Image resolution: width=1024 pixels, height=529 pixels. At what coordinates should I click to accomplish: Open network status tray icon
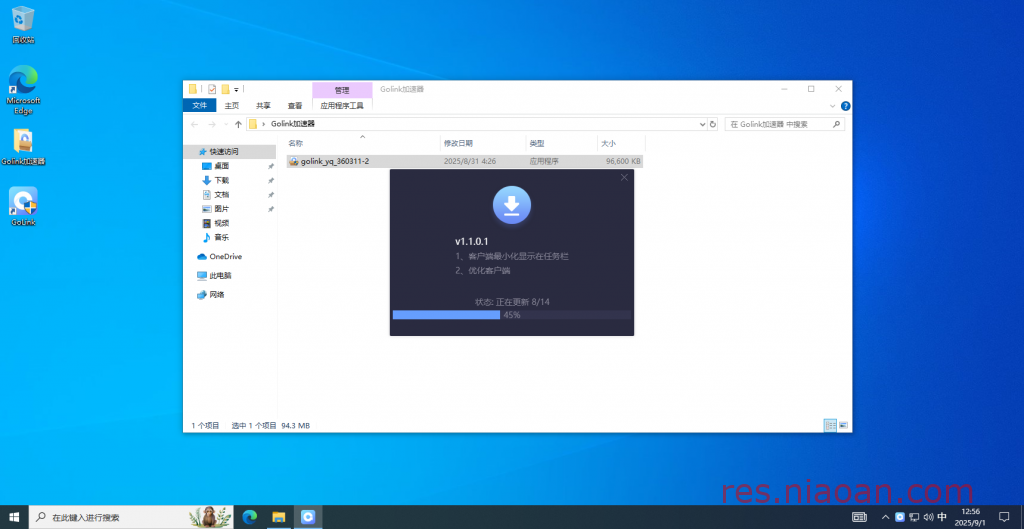[914, 517]
